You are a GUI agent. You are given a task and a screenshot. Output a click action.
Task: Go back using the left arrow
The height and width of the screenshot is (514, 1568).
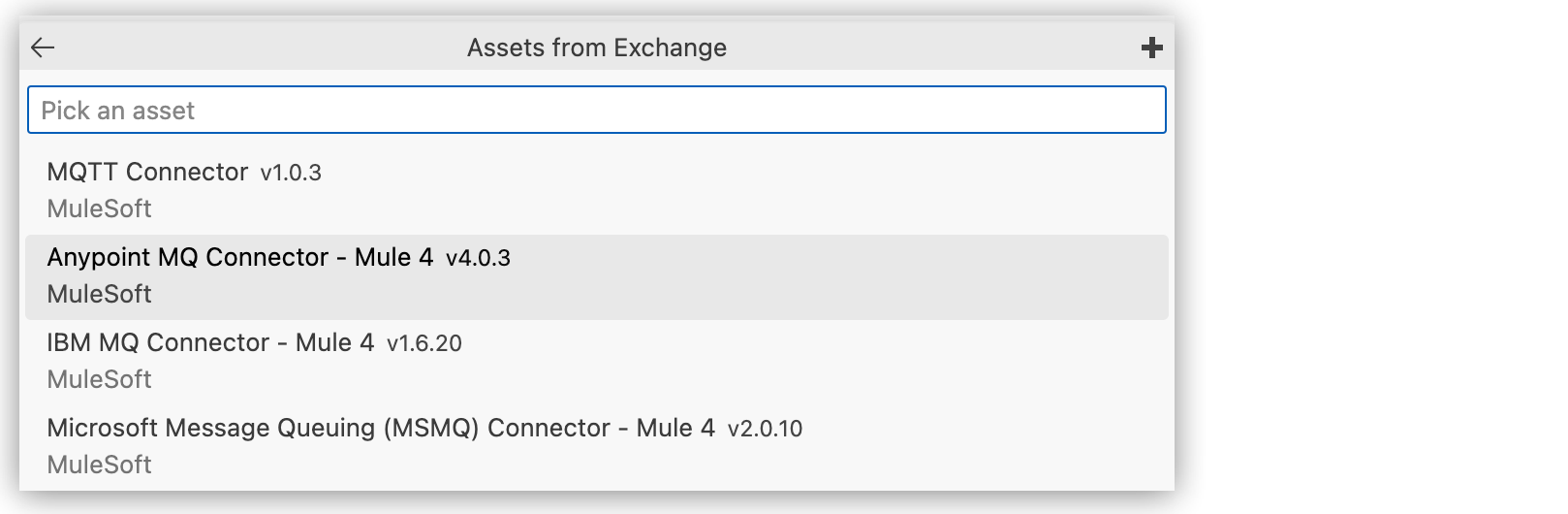tap(43, 48)
